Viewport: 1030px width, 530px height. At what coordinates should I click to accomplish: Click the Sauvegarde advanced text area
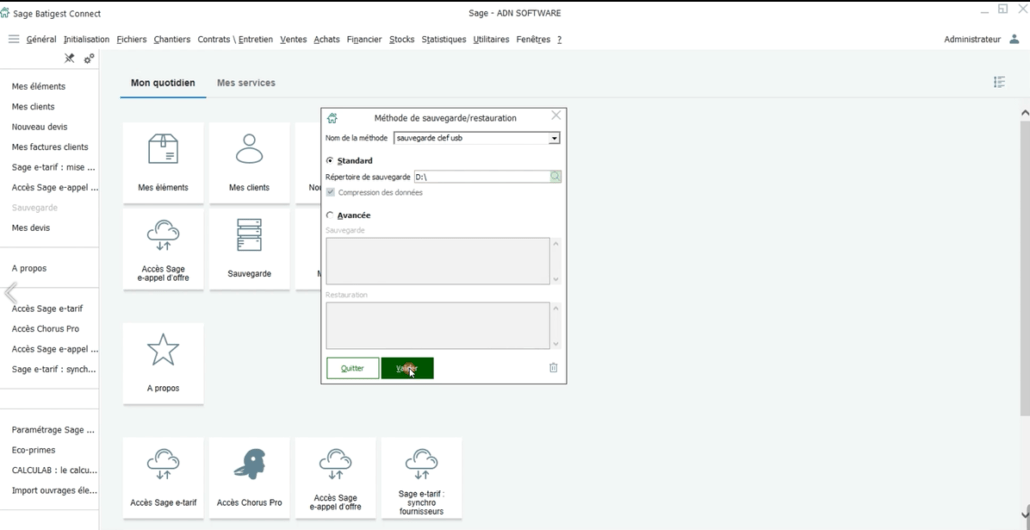(x=437, y=261)
